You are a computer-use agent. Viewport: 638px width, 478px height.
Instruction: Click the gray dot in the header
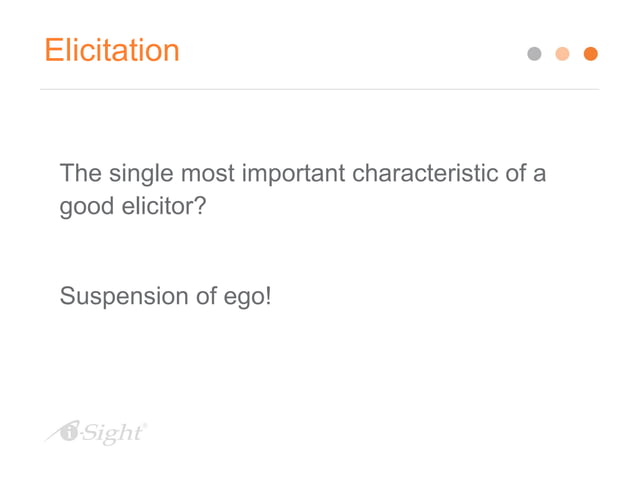coord(534,54)
